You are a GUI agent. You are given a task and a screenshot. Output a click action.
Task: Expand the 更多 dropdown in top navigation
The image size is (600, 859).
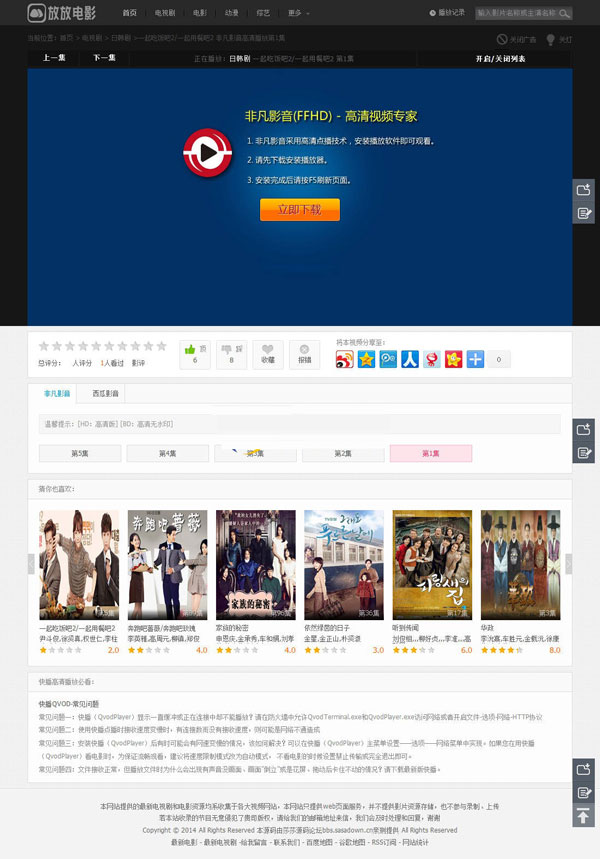(x=299, y=13)
